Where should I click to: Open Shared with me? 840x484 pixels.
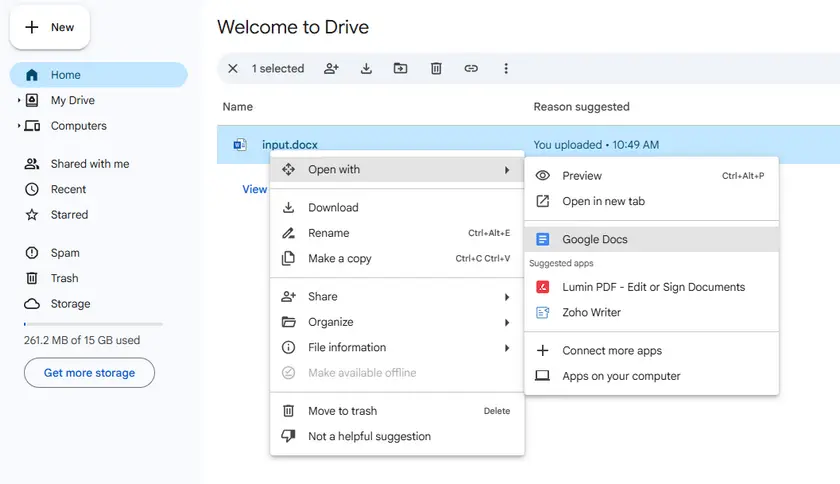coord(89,164)
